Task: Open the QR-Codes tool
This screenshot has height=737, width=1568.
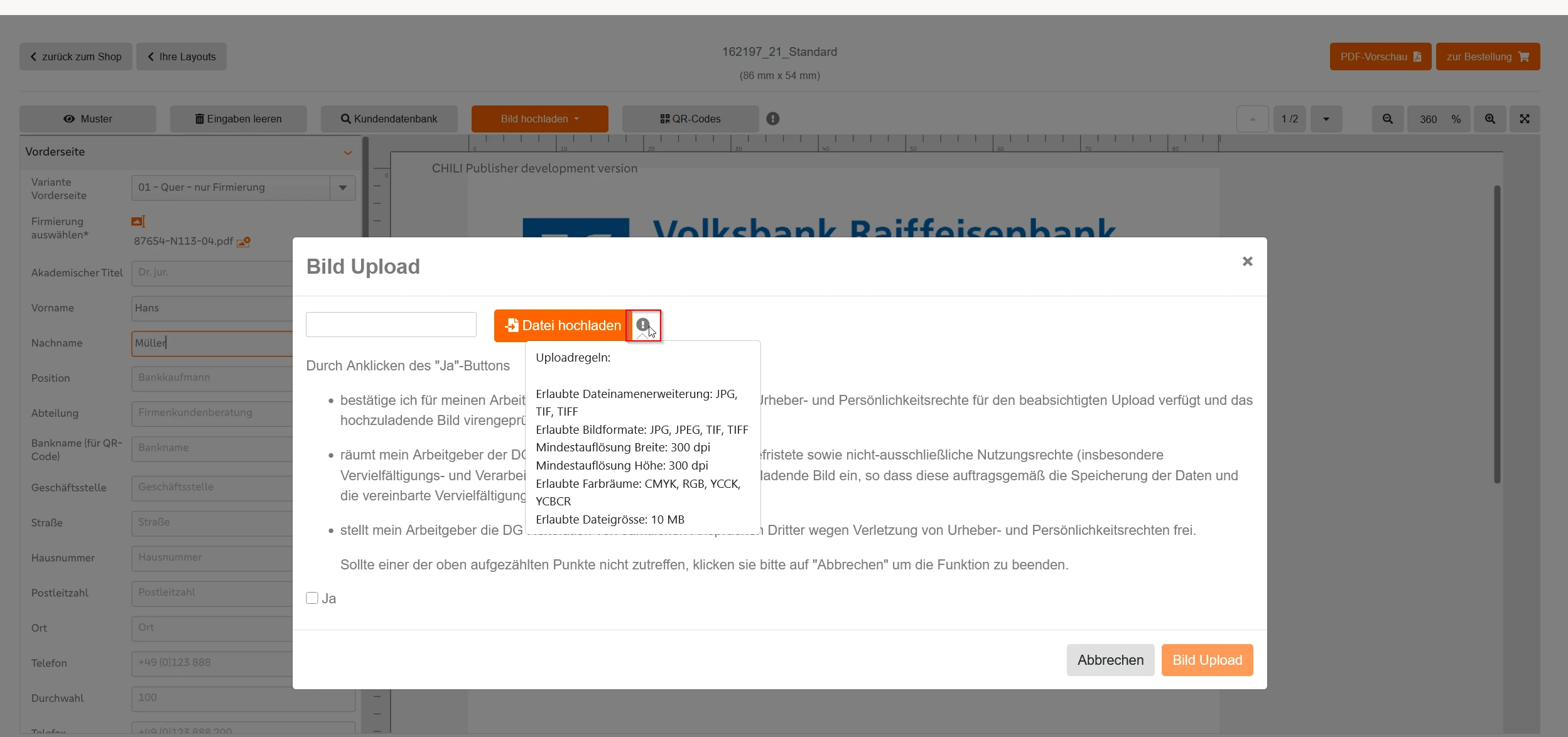Action: [x=690, y=119]
